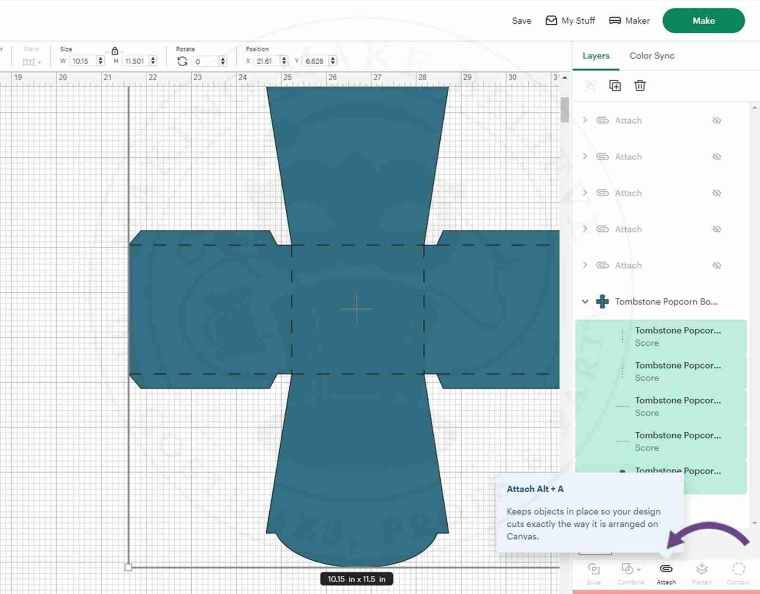The height and width of the screenshot is (594, 760).
Task: Click the Flatten tool icon
Action: tap(702, 568)
